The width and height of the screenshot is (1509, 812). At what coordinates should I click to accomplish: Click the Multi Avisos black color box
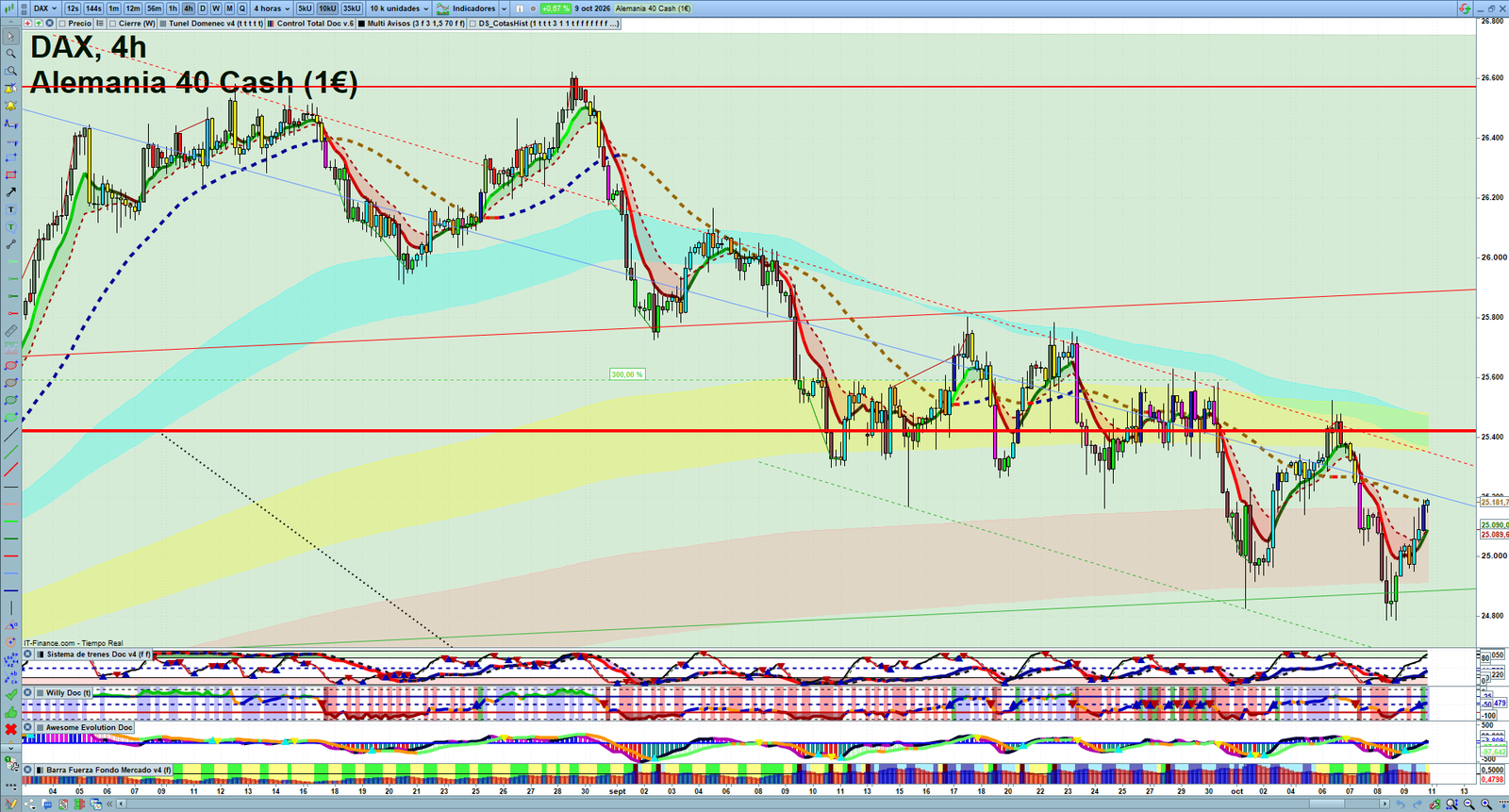(362, 24)
